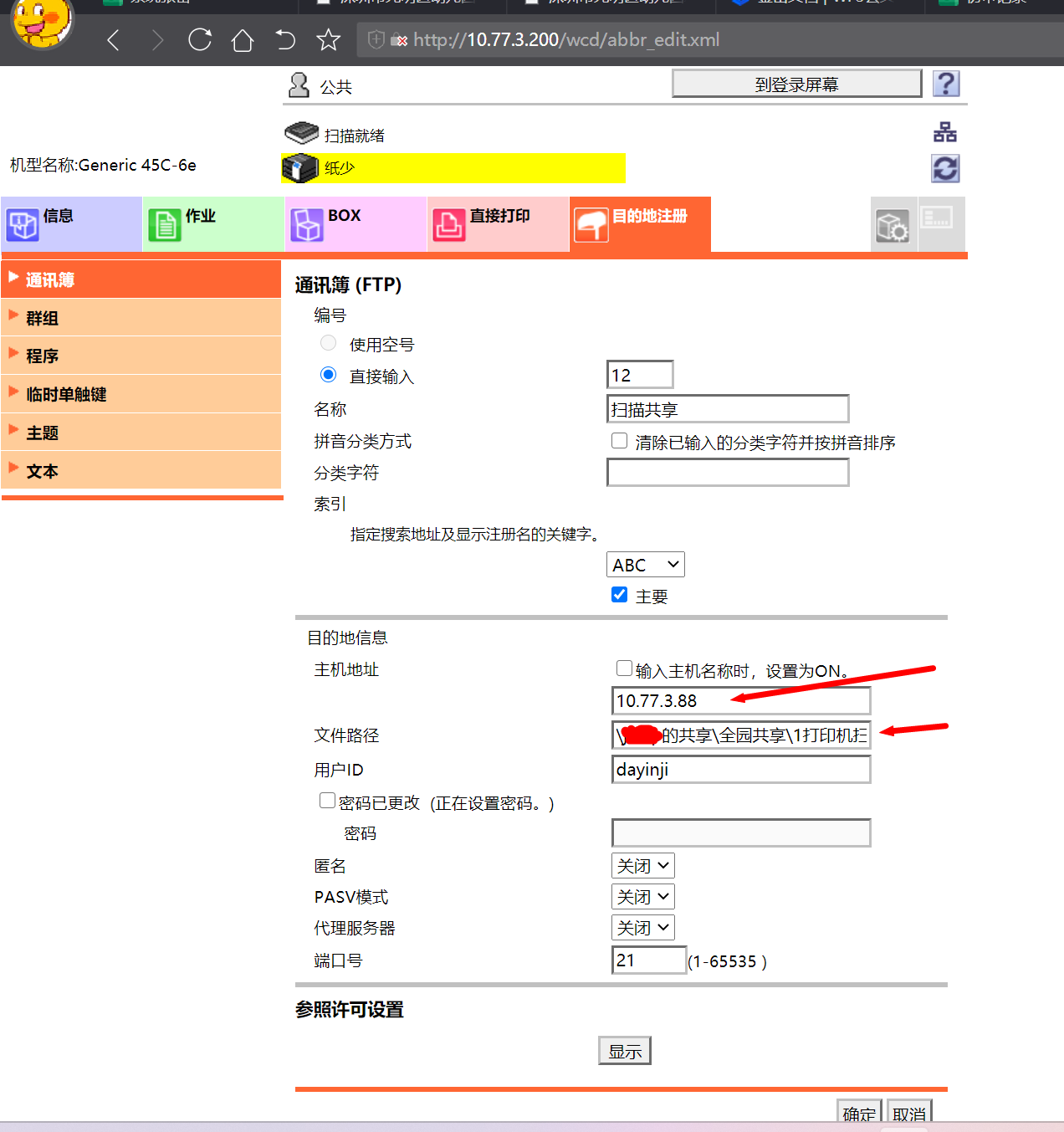Screen dimensions: 1064x1132
Task: Click the browser address bar URL
Action: (x=566, y=39)
